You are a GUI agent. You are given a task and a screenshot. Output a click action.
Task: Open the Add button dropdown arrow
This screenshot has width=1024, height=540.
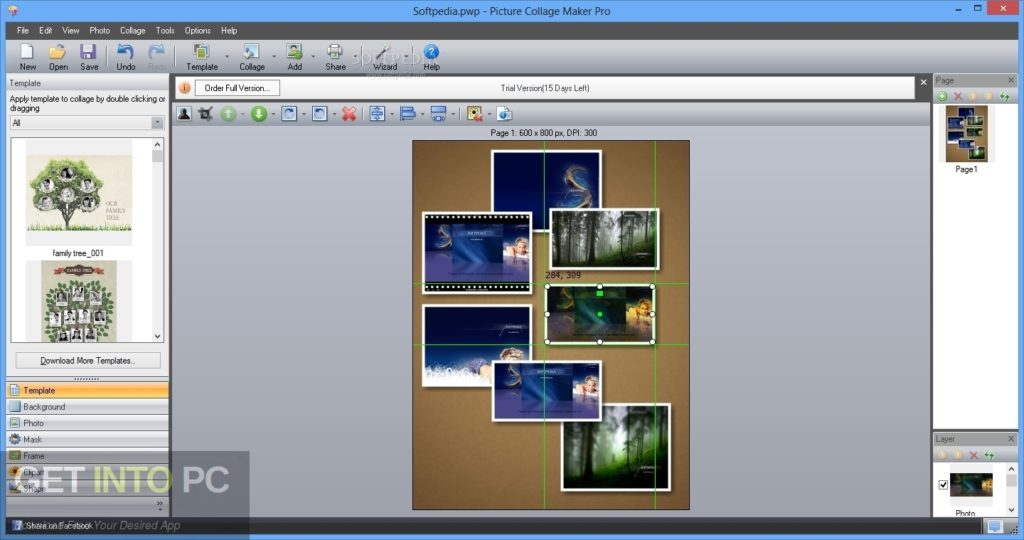313,57
